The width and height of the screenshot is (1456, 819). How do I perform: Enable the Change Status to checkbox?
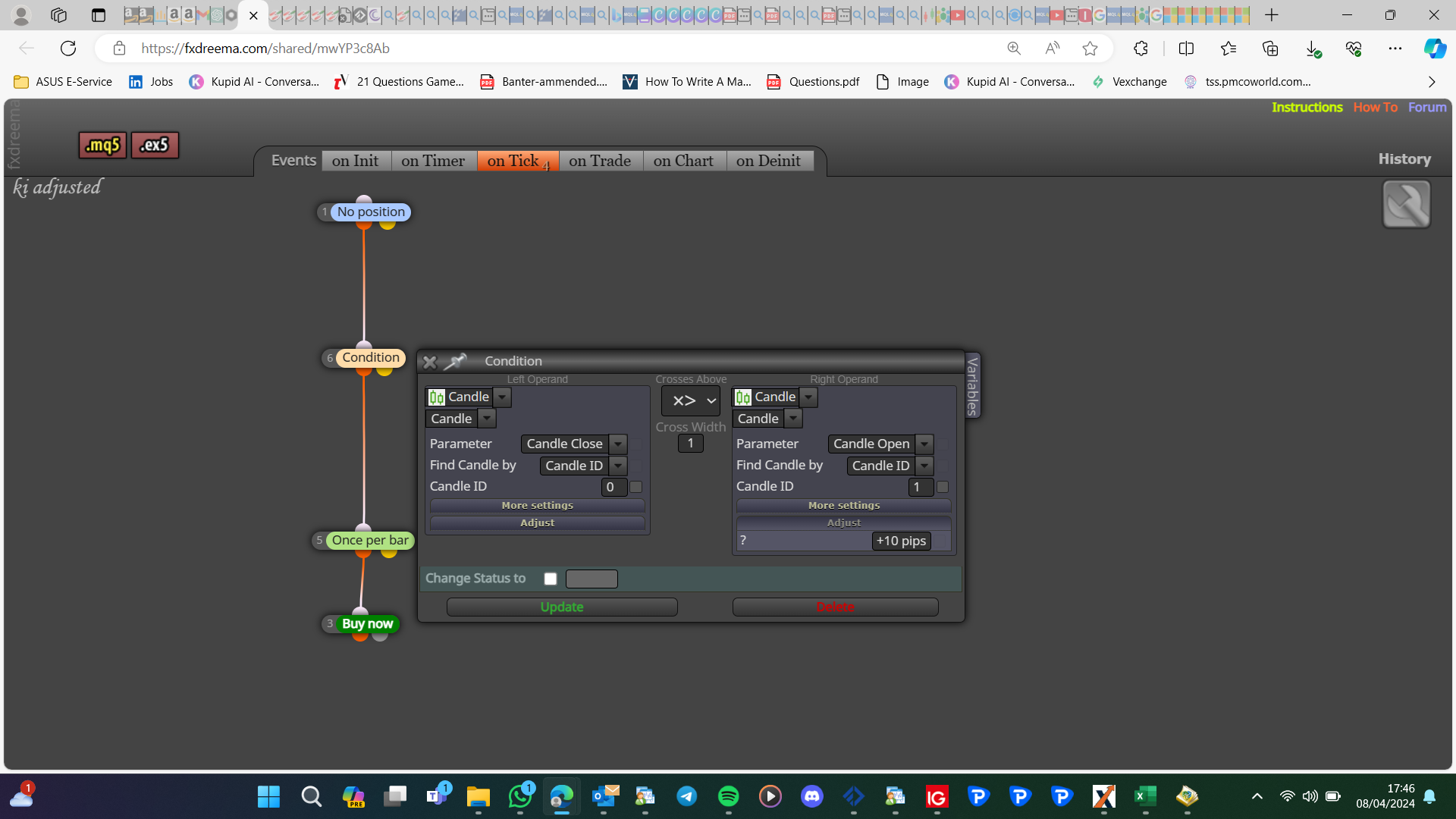tap(551, 579)
